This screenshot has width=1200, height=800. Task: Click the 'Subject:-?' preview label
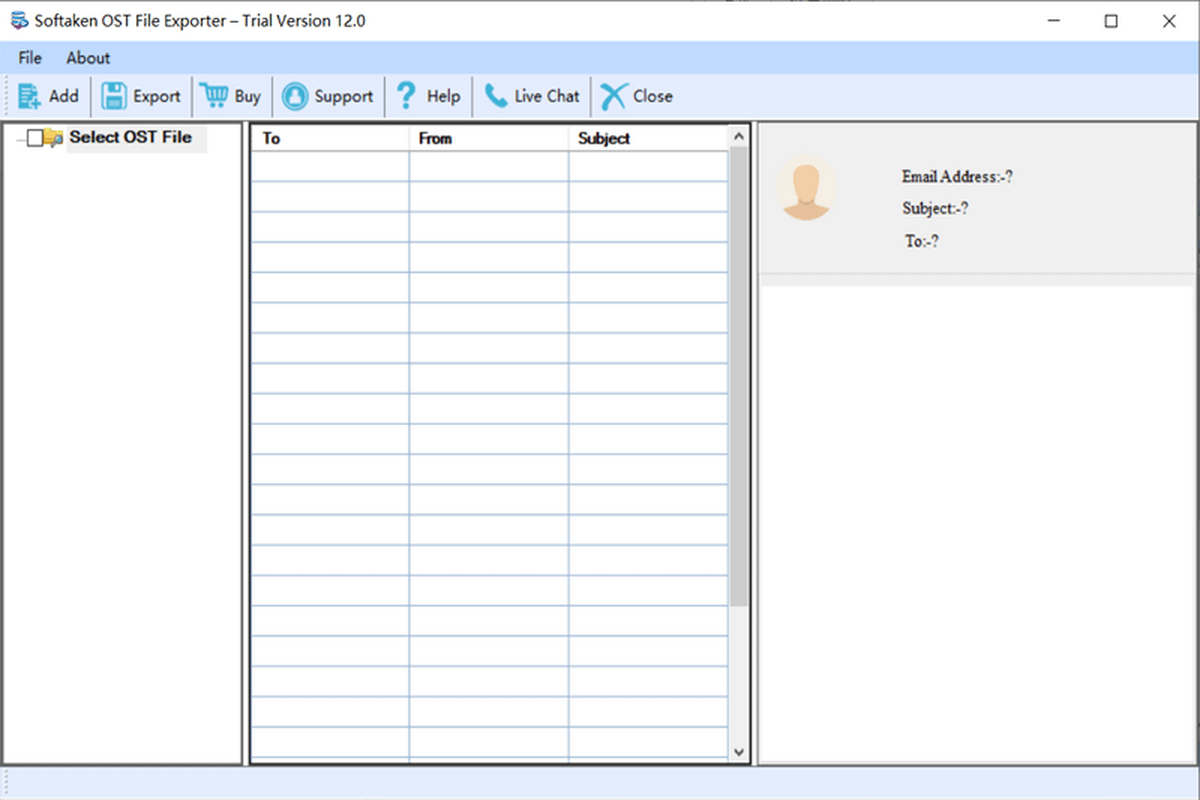(935, 209)
